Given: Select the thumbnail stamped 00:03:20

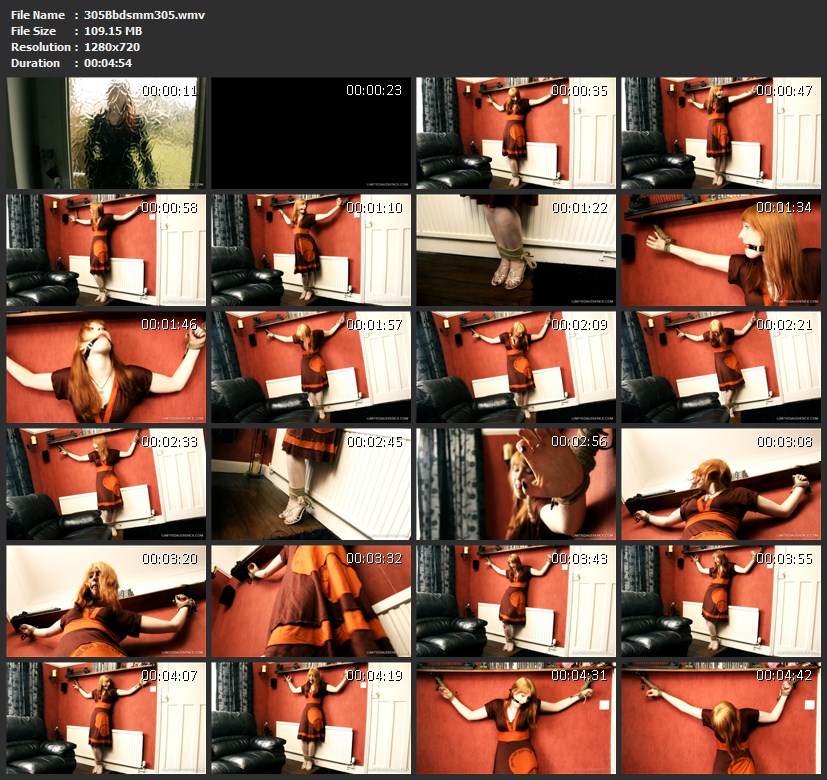Looking at the screenshot, I should click(106, 601).
